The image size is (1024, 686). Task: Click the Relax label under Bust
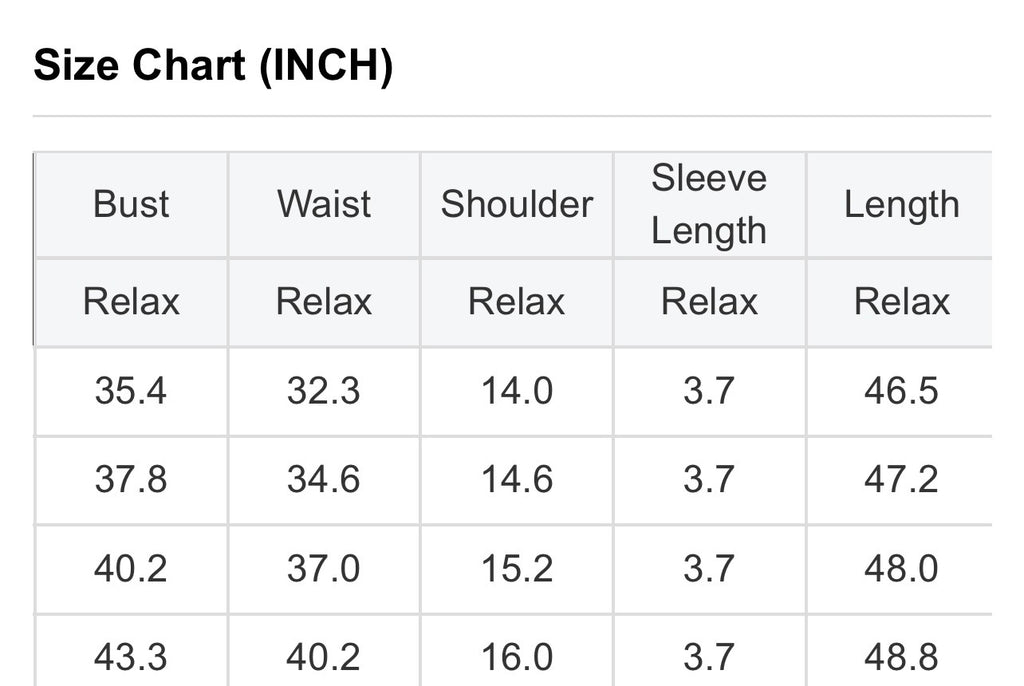[x=131, y=301]
